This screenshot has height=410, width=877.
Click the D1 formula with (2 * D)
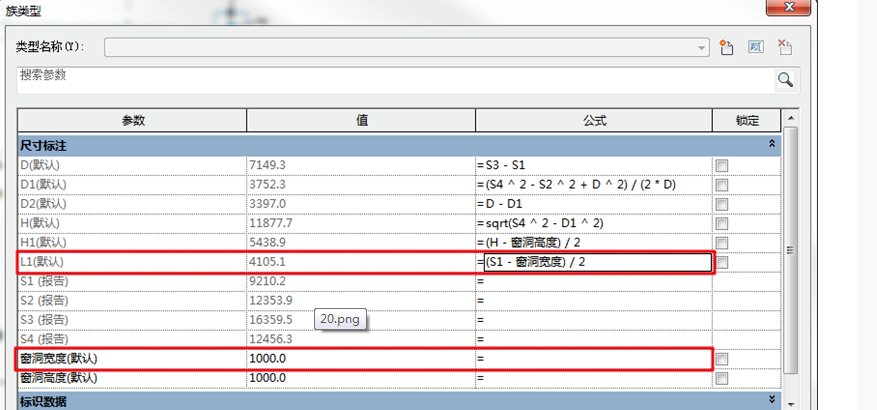[577, 185]
